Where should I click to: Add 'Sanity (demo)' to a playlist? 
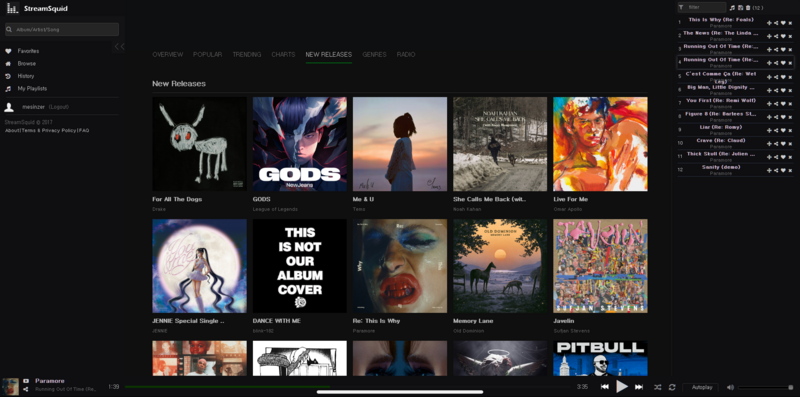(x=769, y=170)
